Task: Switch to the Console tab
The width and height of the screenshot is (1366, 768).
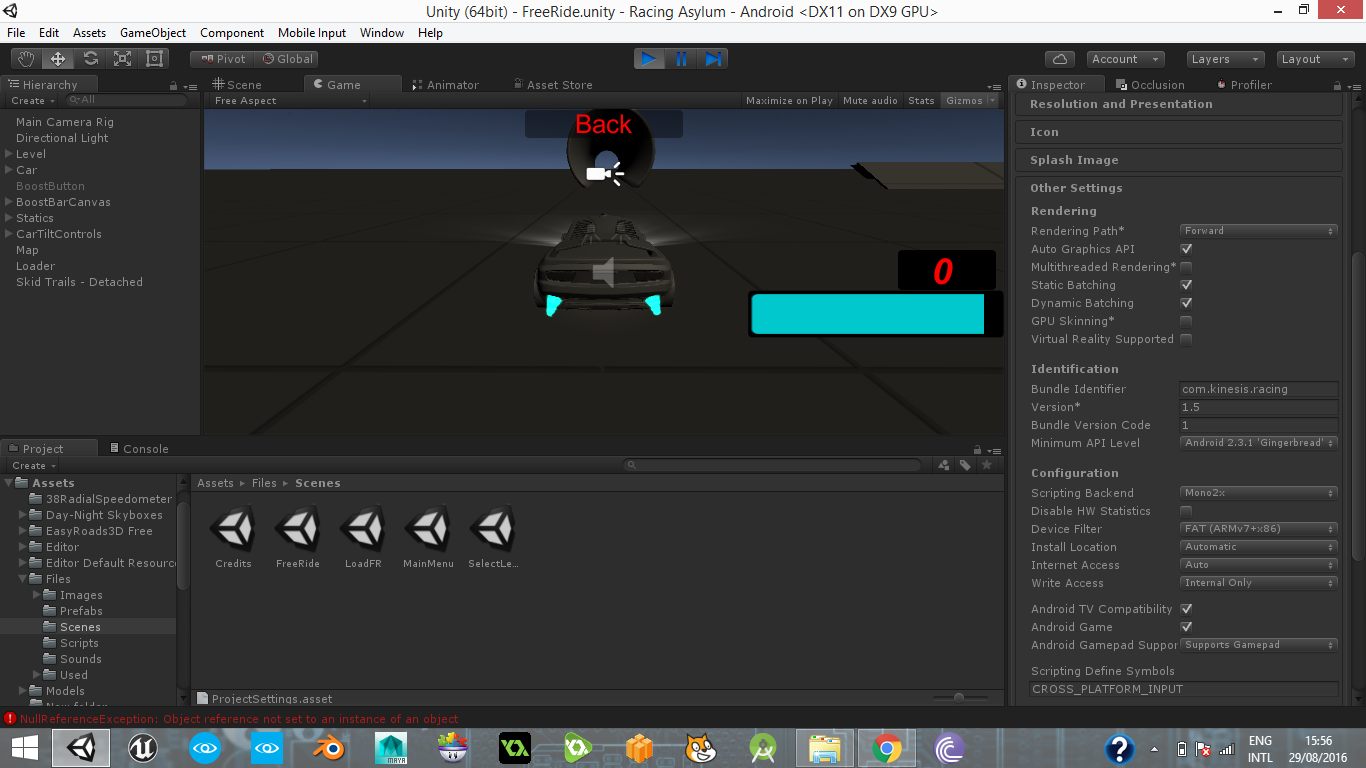Action: click(138, 449)
